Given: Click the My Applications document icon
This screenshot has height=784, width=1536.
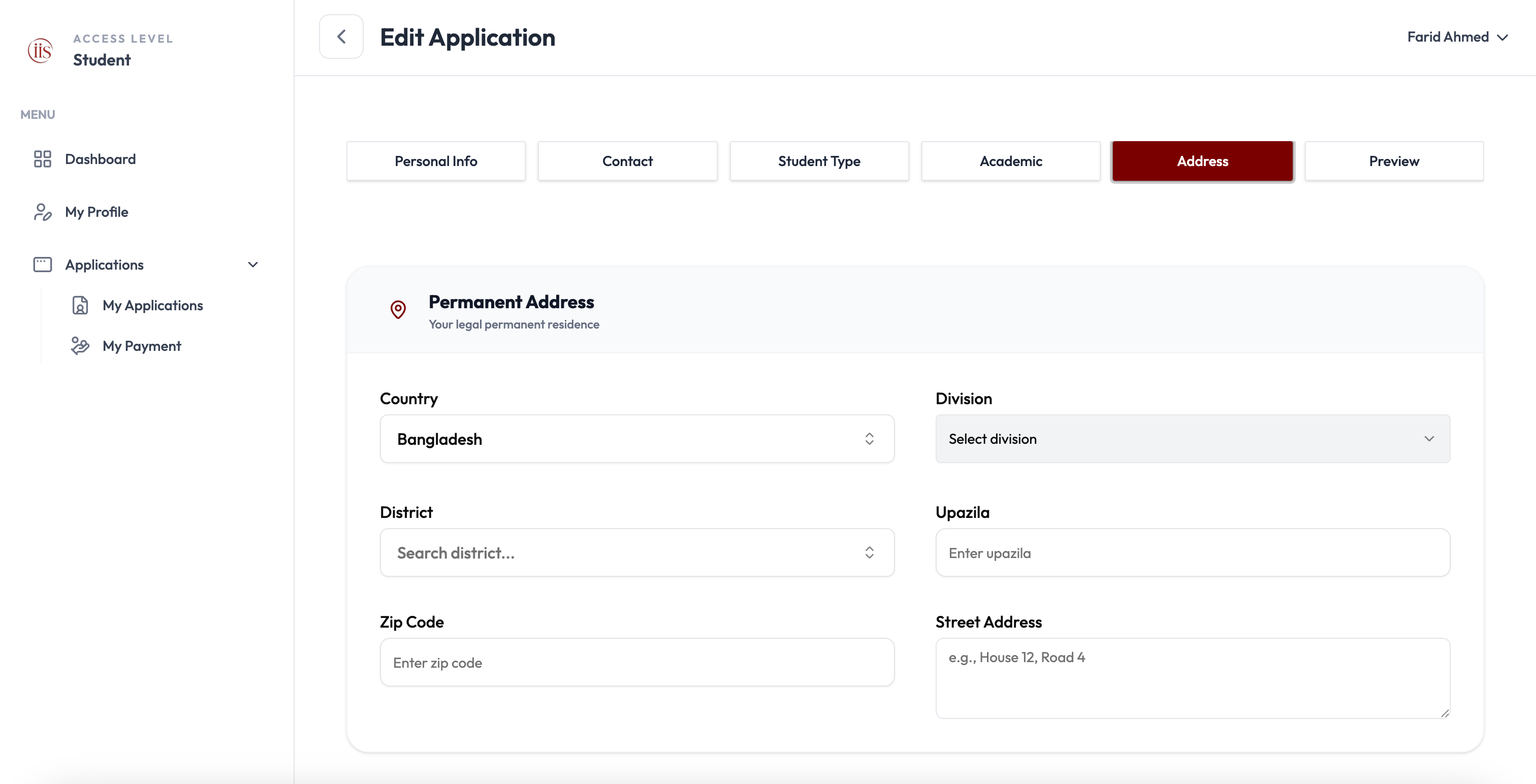Looking at the screenshot, I should click(x=80, y=305).
